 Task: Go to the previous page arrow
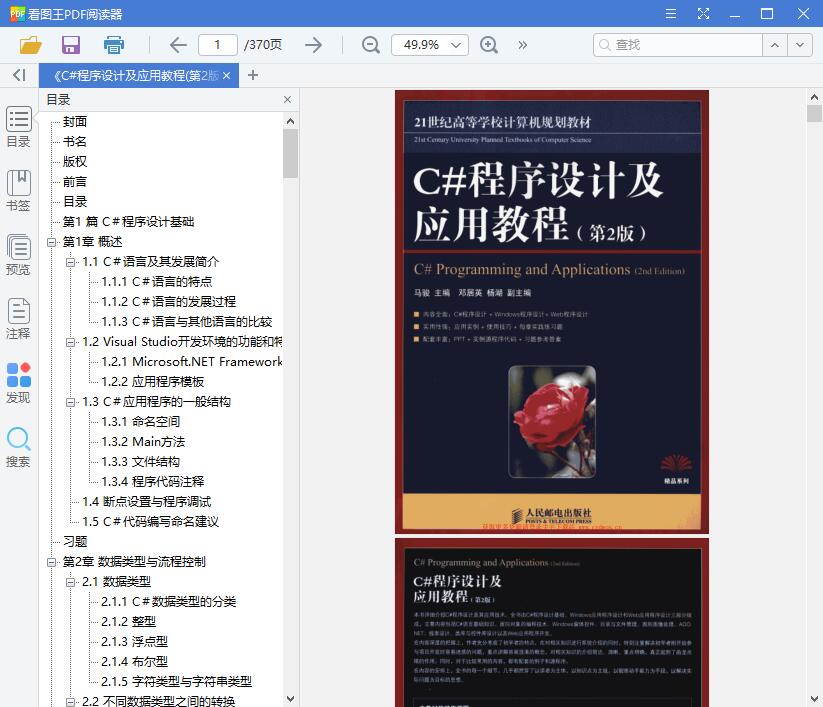(x=178, y=45)
